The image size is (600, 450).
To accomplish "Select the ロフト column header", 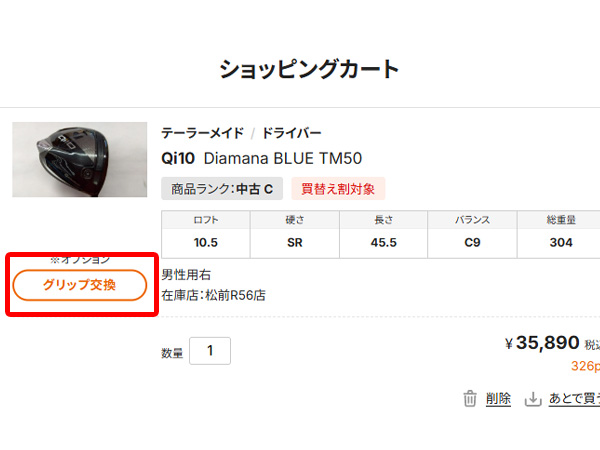I will (x=206, y=220).
